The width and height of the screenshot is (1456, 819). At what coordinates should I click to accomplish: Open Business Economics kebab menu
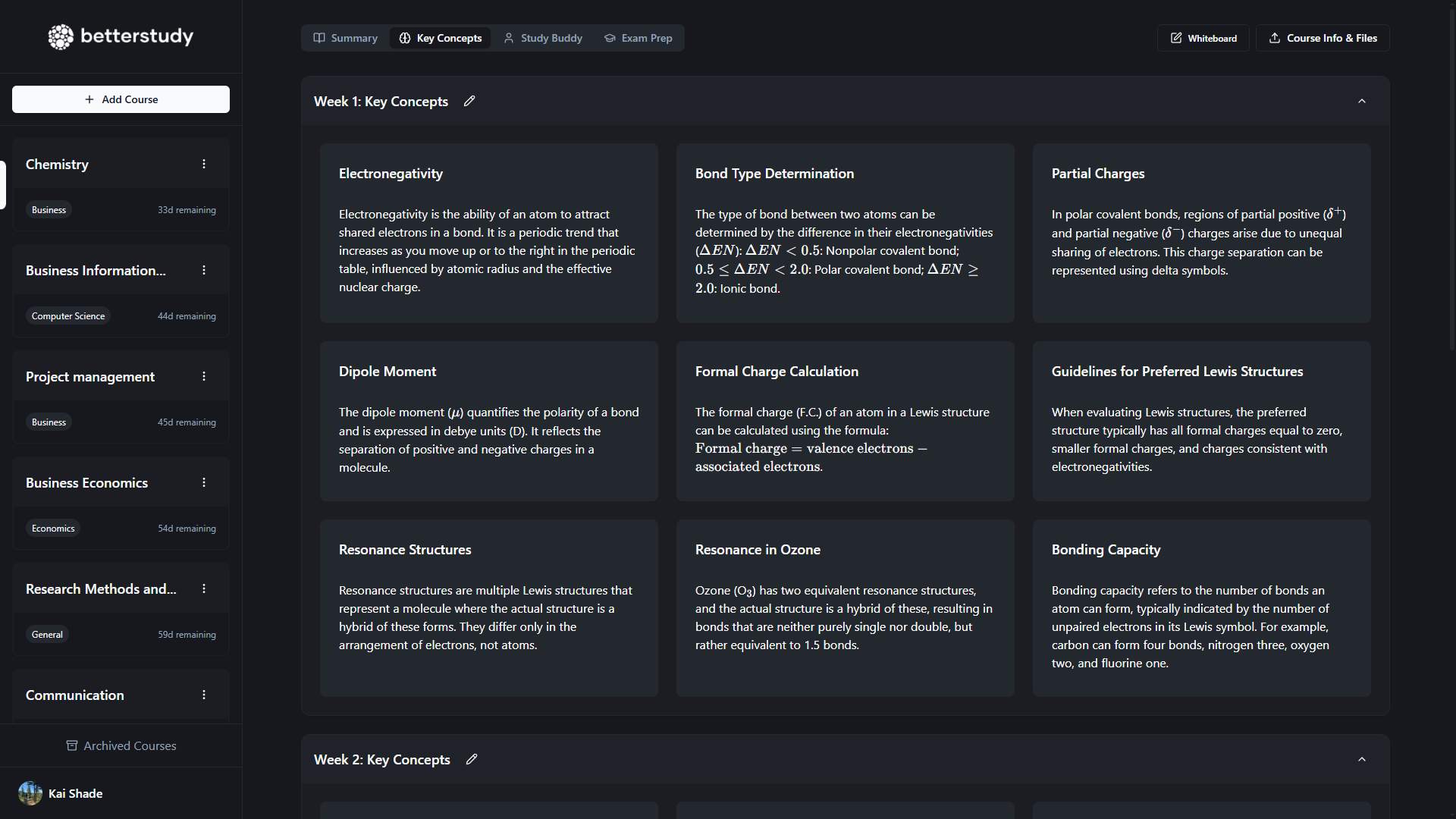tap(204, 482)
